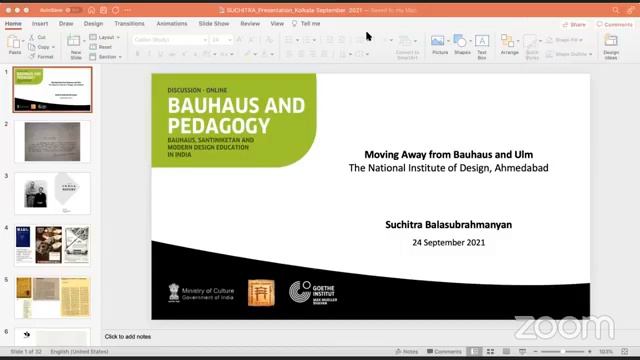Open the Draw ribbon tab
Image resolution: width=640 pixels, height=360 pixels.
pyautogui.click(x=66, y=24)
